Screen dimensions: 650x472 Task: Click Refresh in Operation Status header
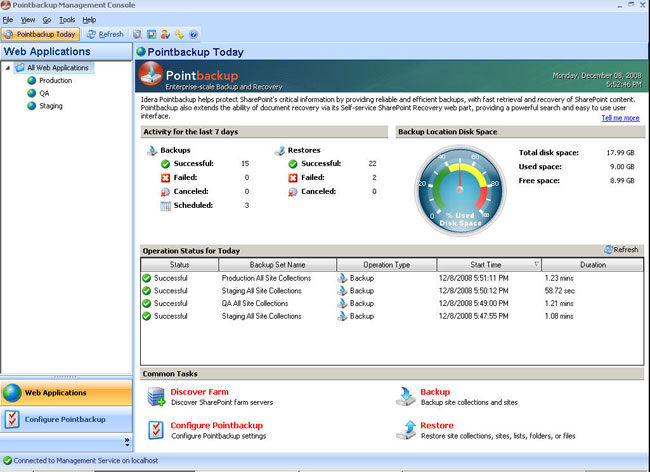pyautogui.click(x=621, y=250)
